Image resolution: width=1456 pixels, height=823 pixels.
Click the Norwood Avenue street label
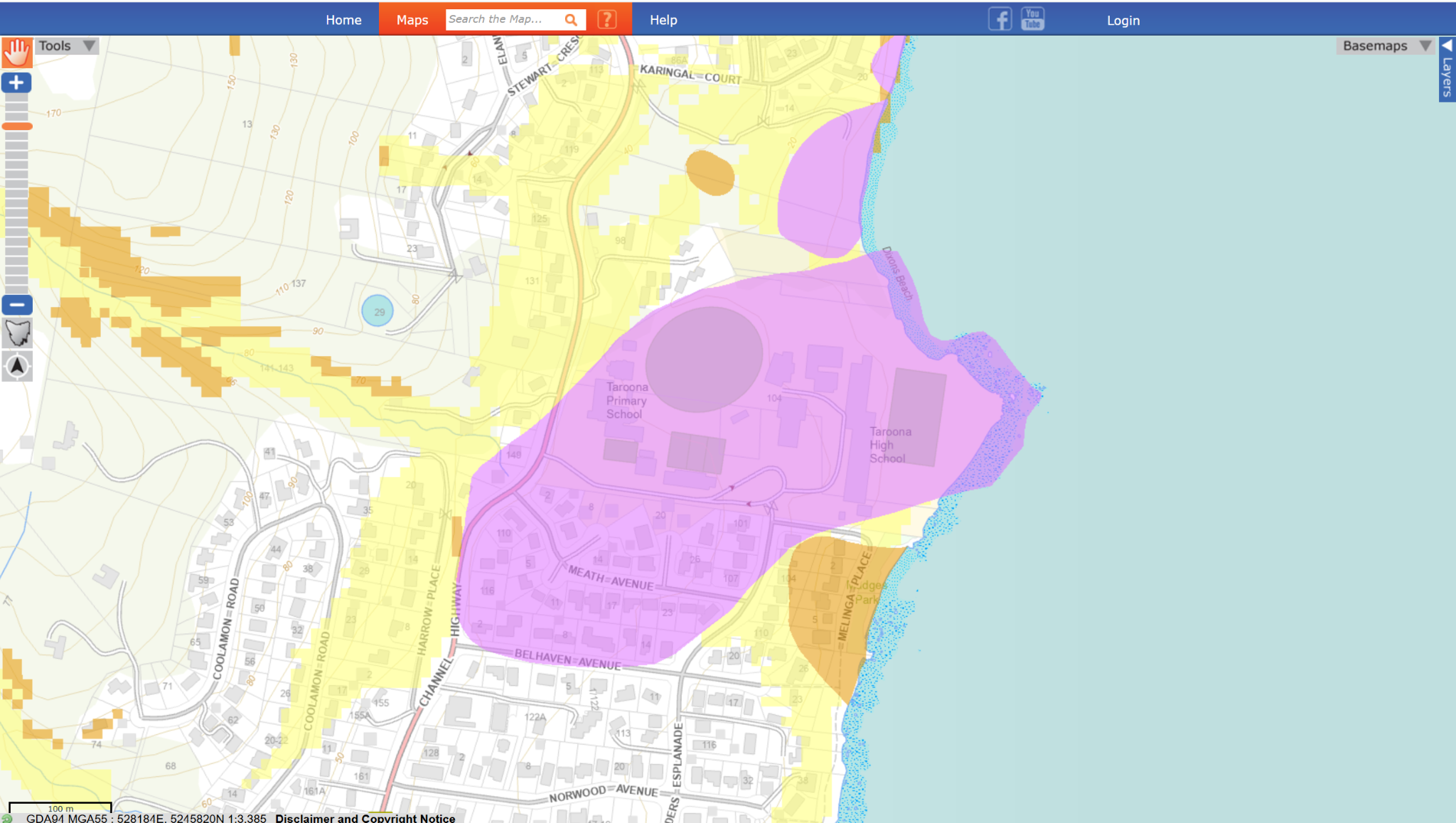[x=604, y=793]
